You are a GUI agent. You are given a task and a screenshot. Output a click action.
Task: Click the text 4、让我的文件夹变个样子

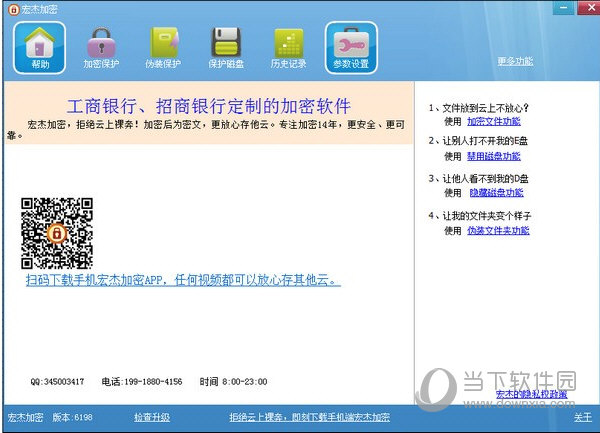tap(480, 216)
